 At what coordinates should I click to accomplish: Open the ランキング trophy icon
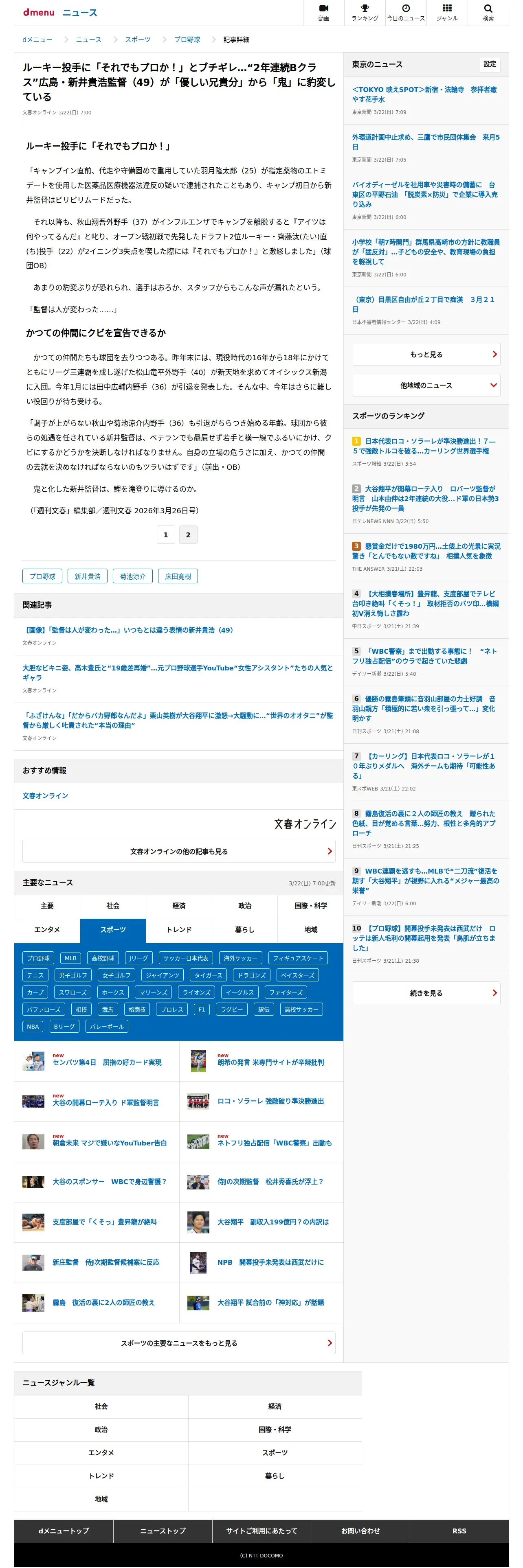point(365,12)
